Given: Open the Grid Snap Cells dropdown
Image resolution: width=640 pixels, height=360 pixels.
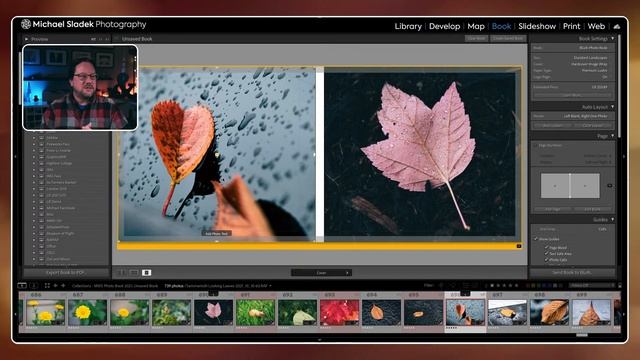Looking at the screenshot, I should click(602, 229).
